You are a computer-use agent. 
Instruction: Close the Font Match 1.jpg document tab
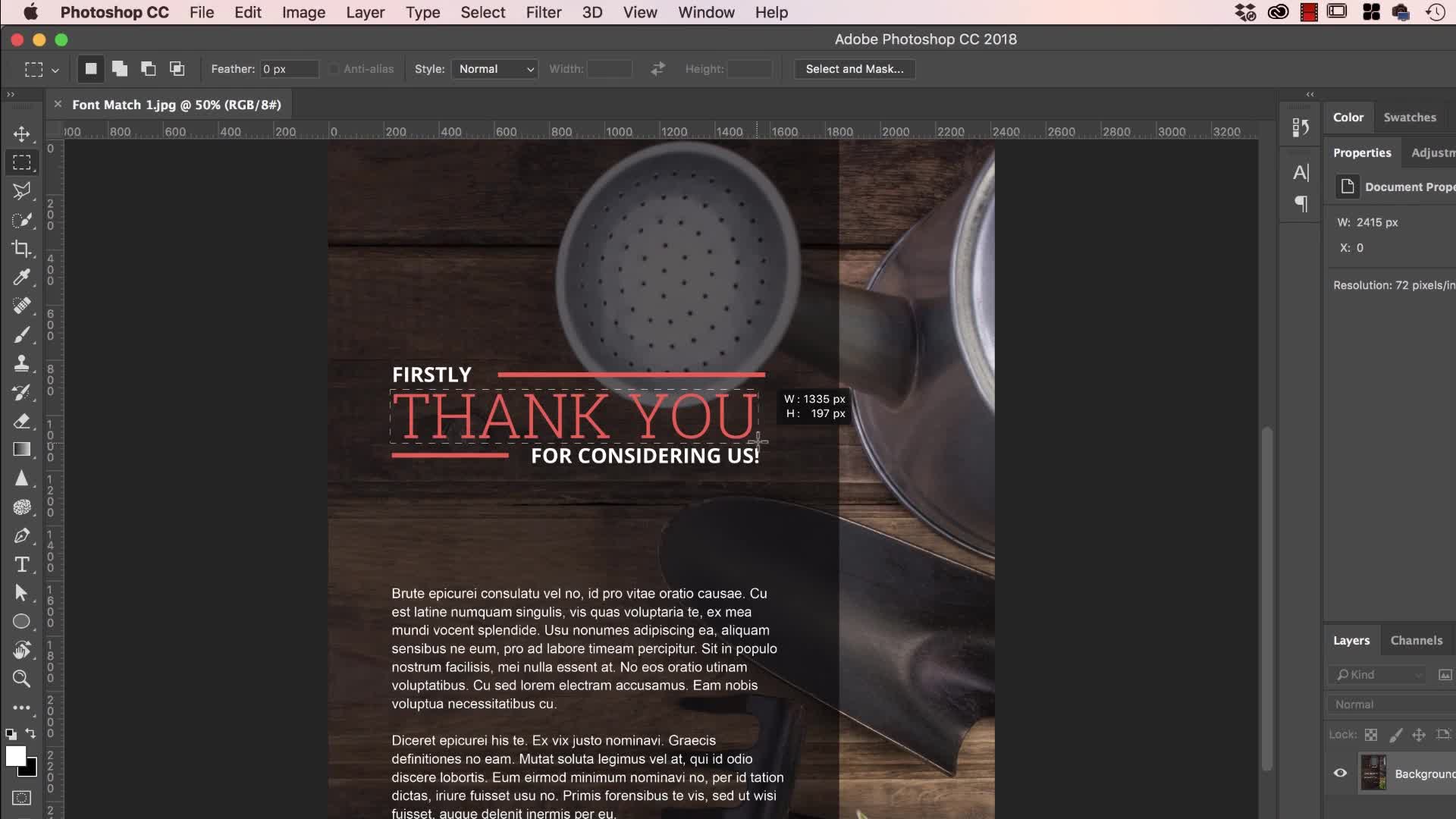58,104
